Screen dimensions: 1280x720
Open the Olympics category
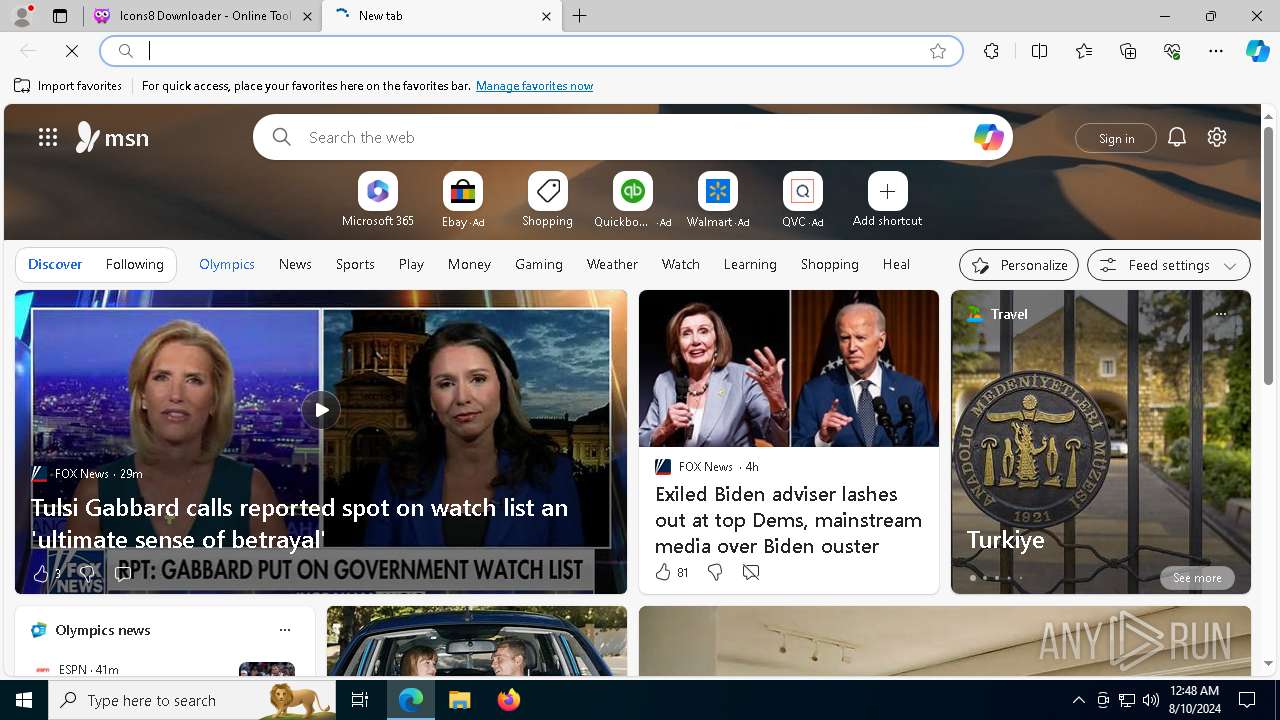pos(227,264)
